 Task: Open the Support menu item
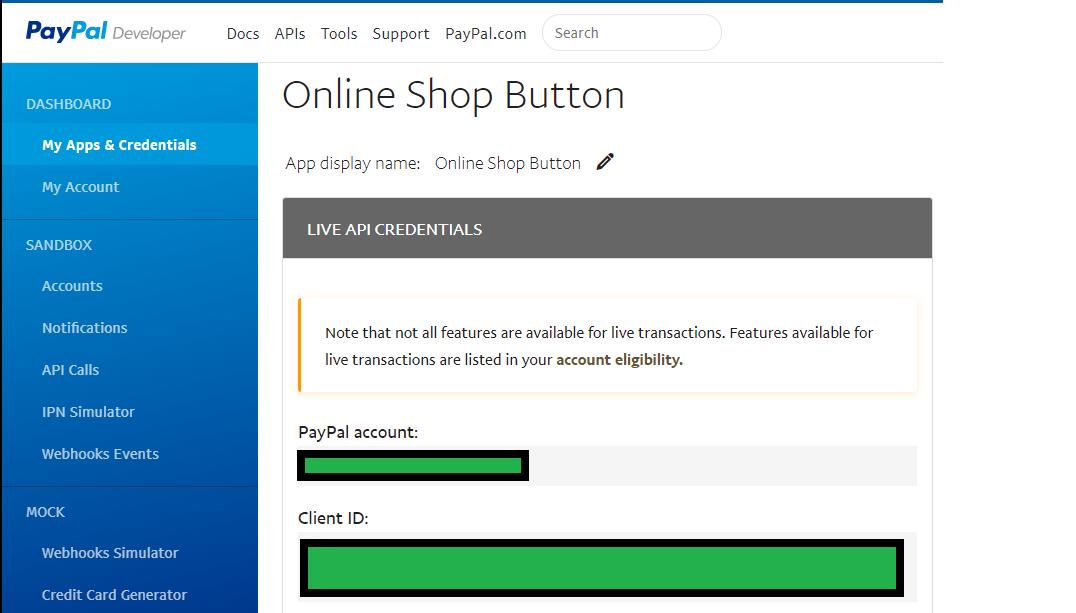pyautogui.click(x=400, y=33)
